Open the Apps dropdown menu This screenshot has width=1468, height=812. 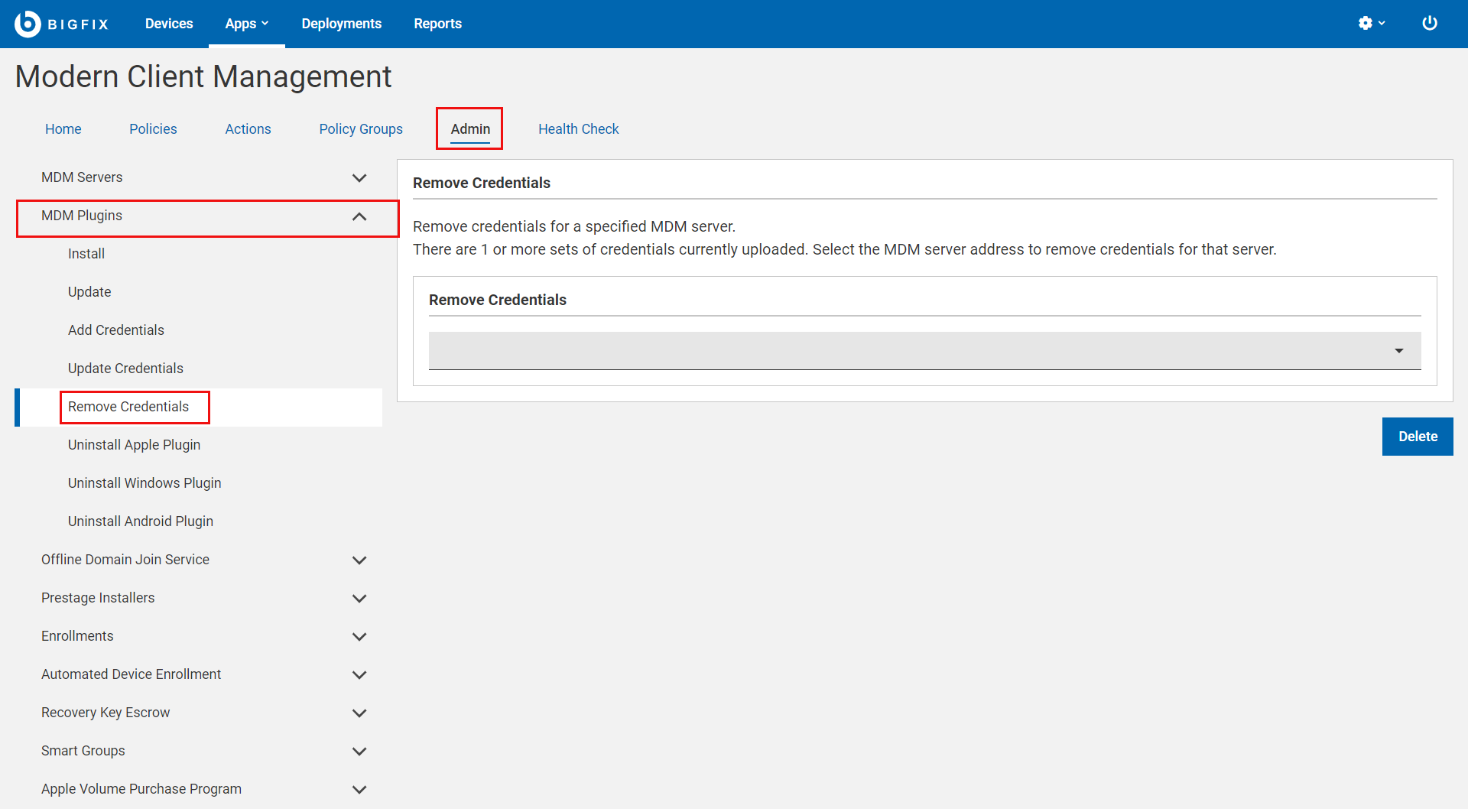(246, 24)
